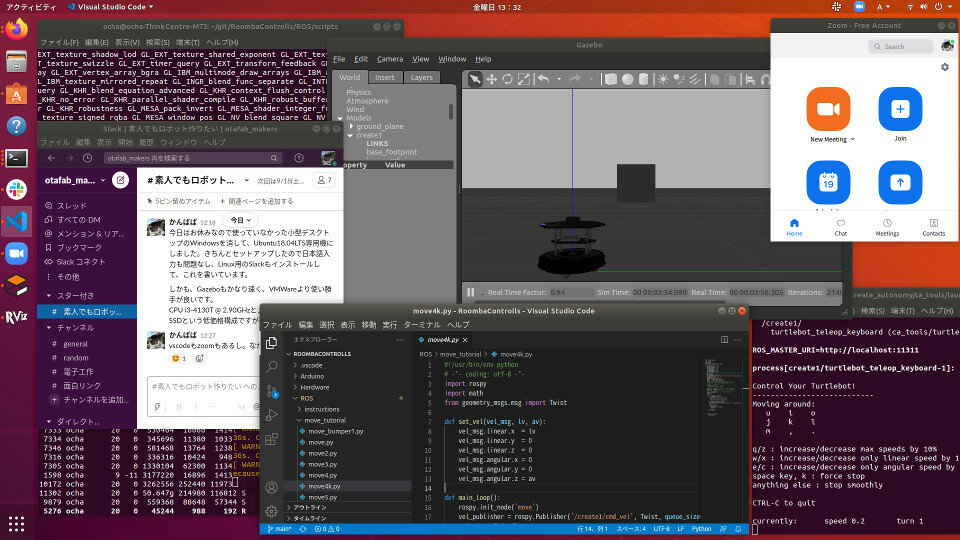This screenshot has width=960, height=540.
Task: Select the translate mode tool in Gazebo
Action: 492,79
